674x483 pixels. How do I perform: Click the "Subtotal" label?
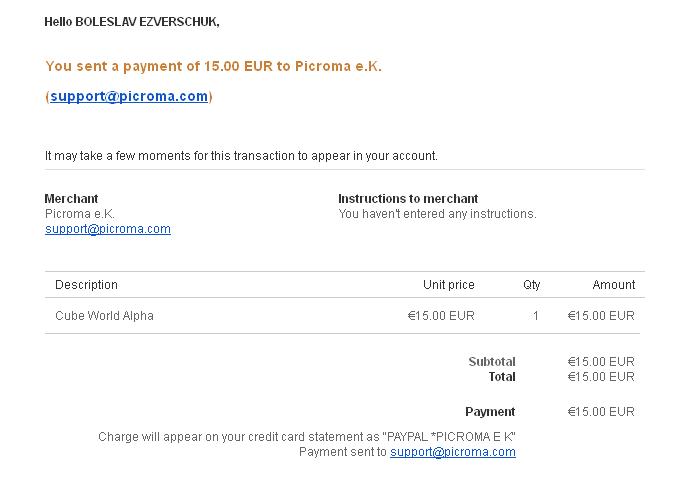coord(492,362)
